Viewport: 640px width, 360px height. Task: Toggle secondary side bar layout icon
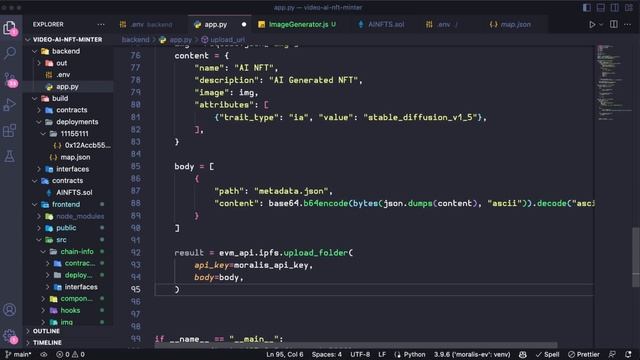pyautogui.click(x=615, y=7)
